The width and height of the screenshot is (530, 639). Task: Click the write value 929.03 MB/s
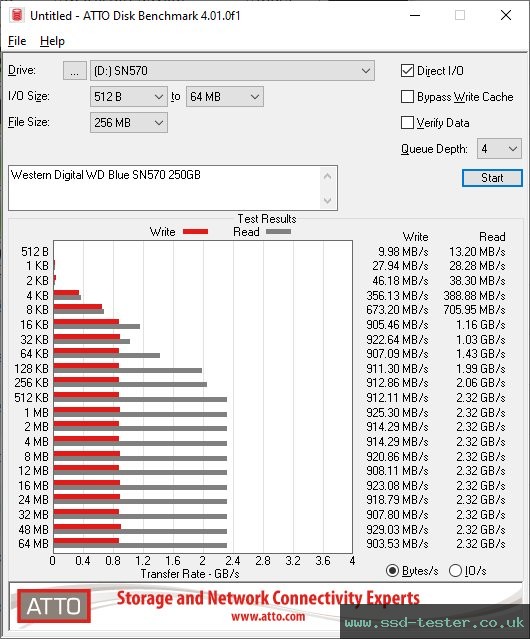tap(397, 529)
